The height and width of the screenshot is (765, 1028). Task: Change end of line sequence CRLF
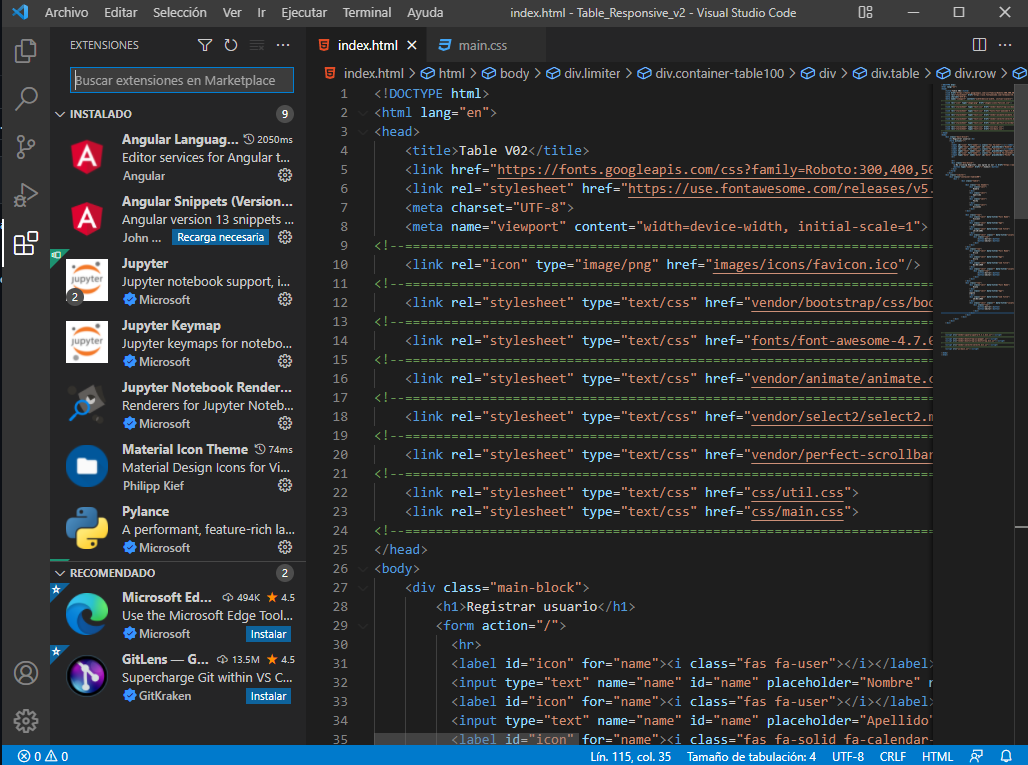coord(892,756)
